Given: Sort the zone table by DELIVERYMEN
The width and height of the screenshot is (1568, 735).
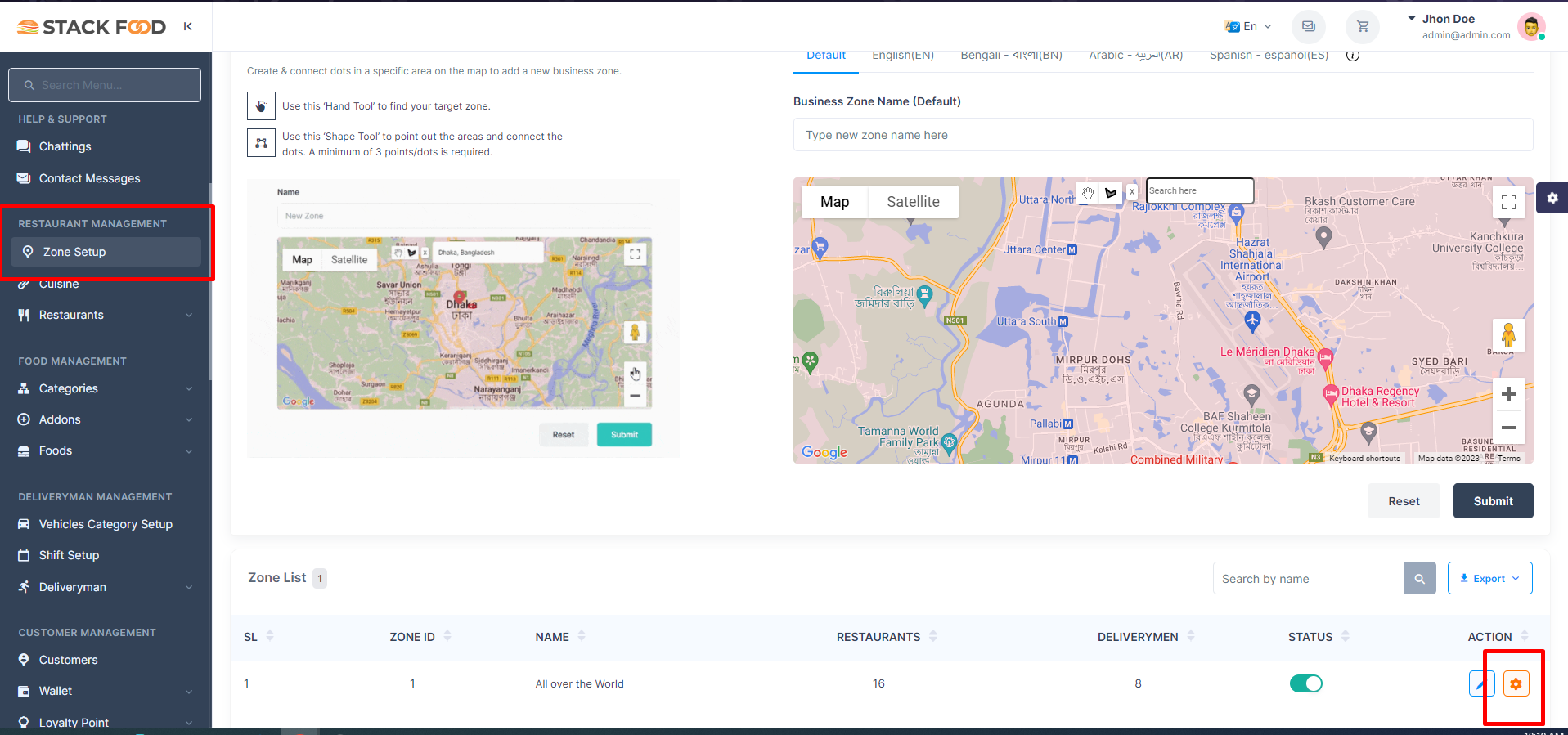Looking at the screenshot, I should point(1146,637).
